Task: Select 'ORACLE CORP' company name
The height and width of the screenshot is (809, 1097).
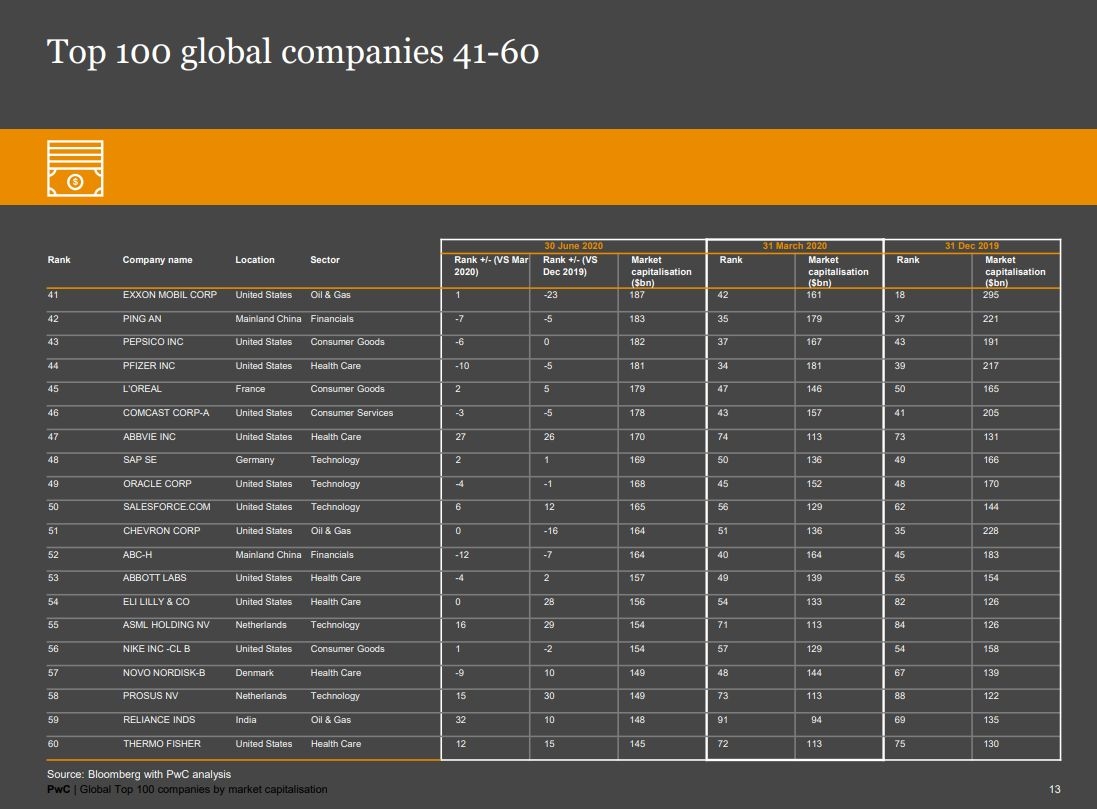Action: tap(157, 484)
